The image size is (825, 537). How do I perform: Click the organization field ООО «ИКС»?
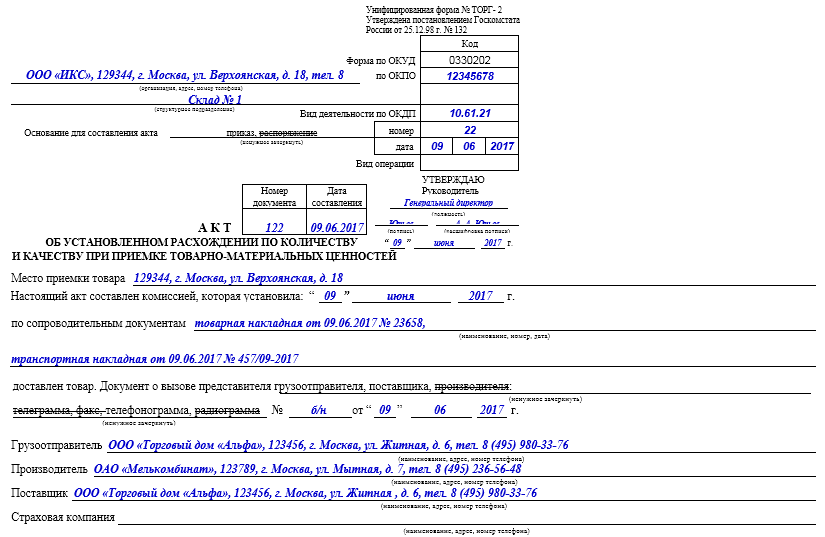pyautogui.click(x=184, y=75)
